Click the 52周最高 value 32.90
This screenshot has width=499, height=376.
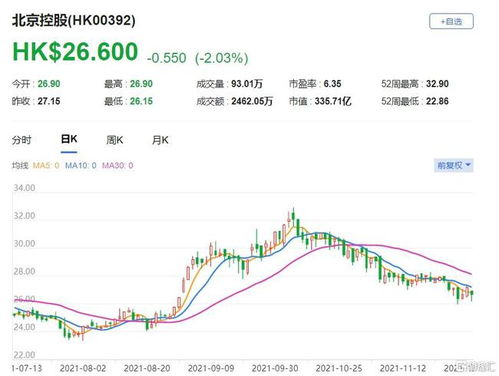pyautogui.click(x=437, y=84)
